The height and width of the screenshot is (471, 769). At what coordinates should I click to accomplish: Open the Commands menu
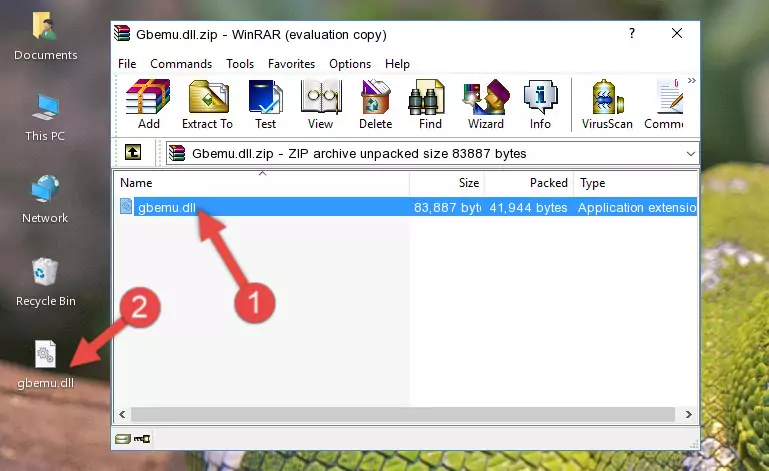(x=181, y=64)
